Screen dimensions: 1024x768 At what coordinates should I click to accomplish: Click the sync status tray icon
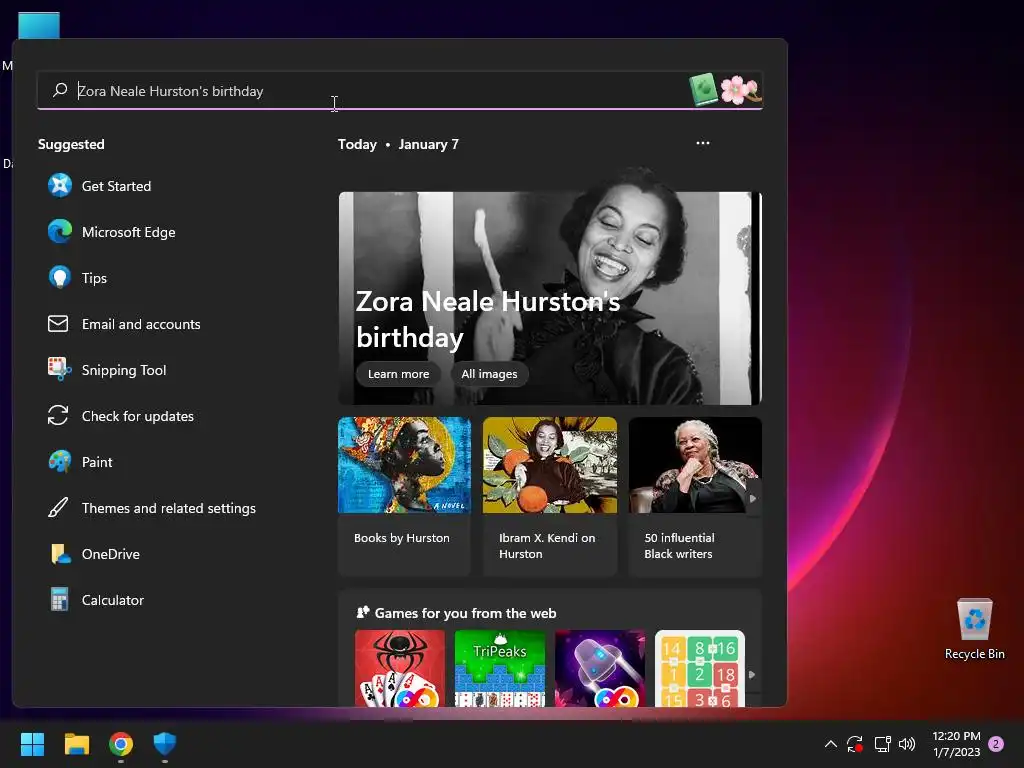click(x=855, y=744)
